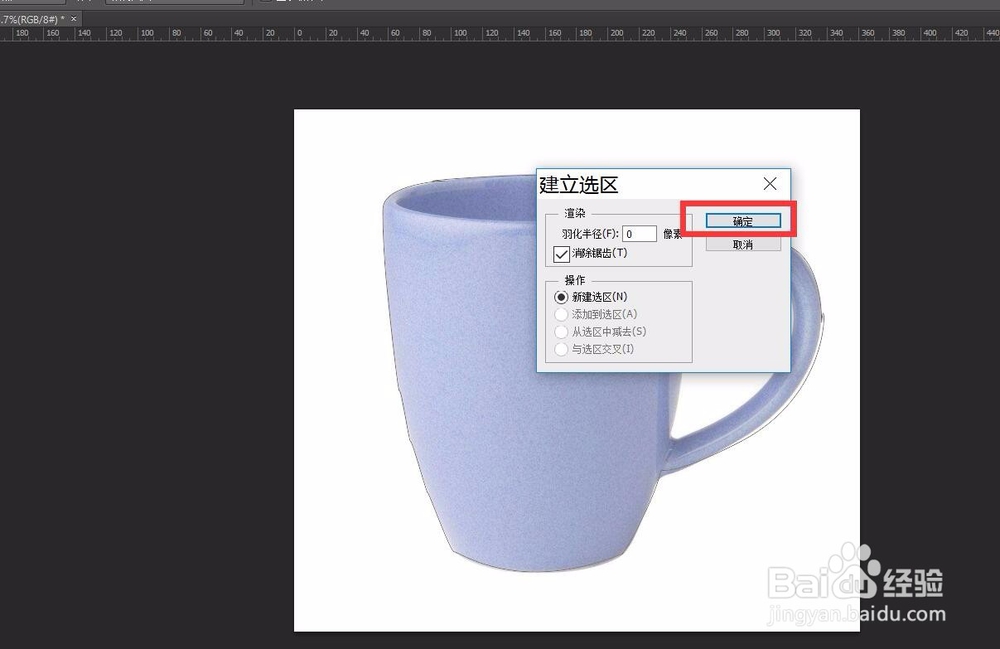Close the document tab with its x

(73, 19)
